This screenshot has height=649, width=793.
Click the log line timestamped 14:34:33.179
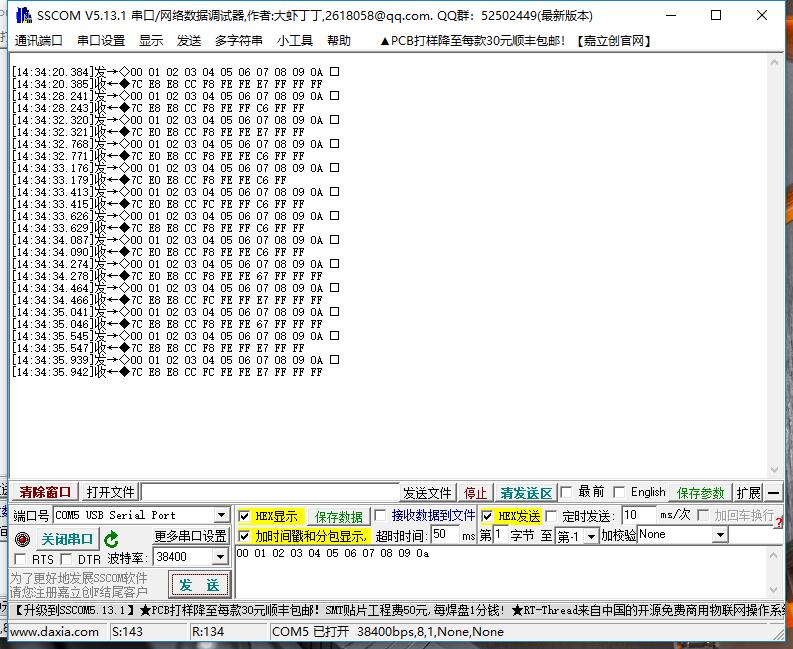(x=149, y=180)
